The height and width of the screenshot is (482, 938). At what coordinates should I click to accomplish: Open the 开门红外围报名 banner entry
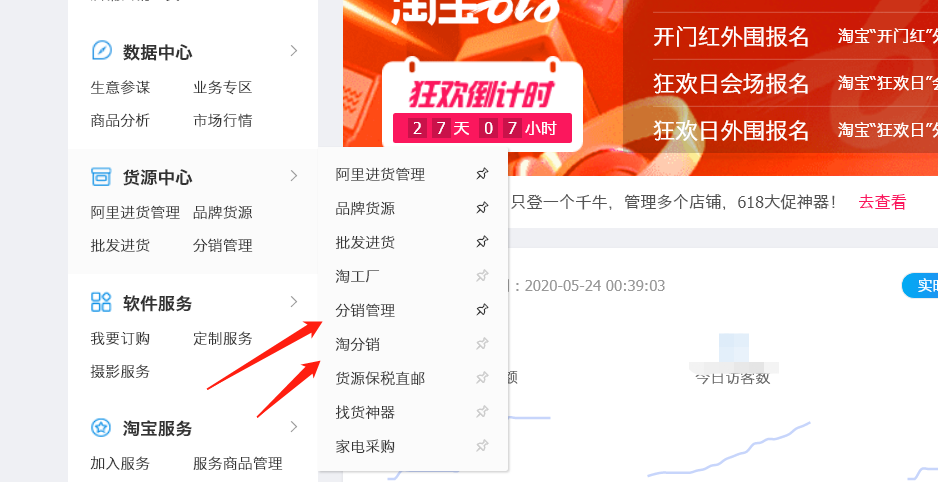[x=731, y=37]
